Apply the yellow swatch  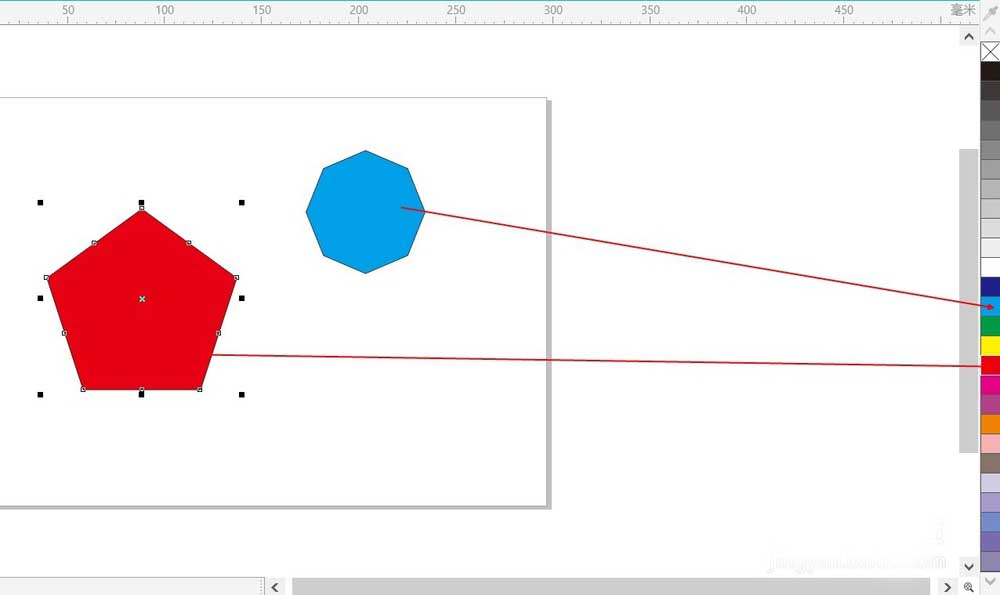990,346
